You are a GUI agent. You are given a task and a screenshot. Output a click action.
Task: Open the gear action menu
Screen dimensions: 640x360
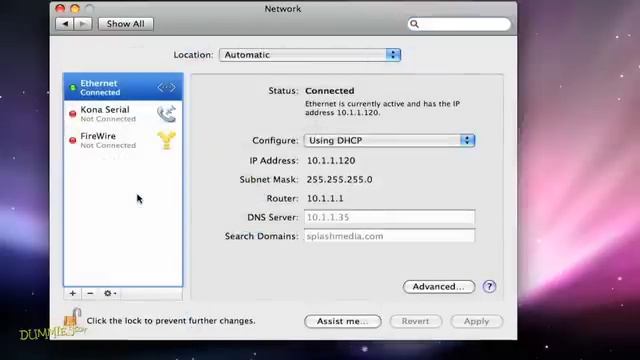[110, 293]
